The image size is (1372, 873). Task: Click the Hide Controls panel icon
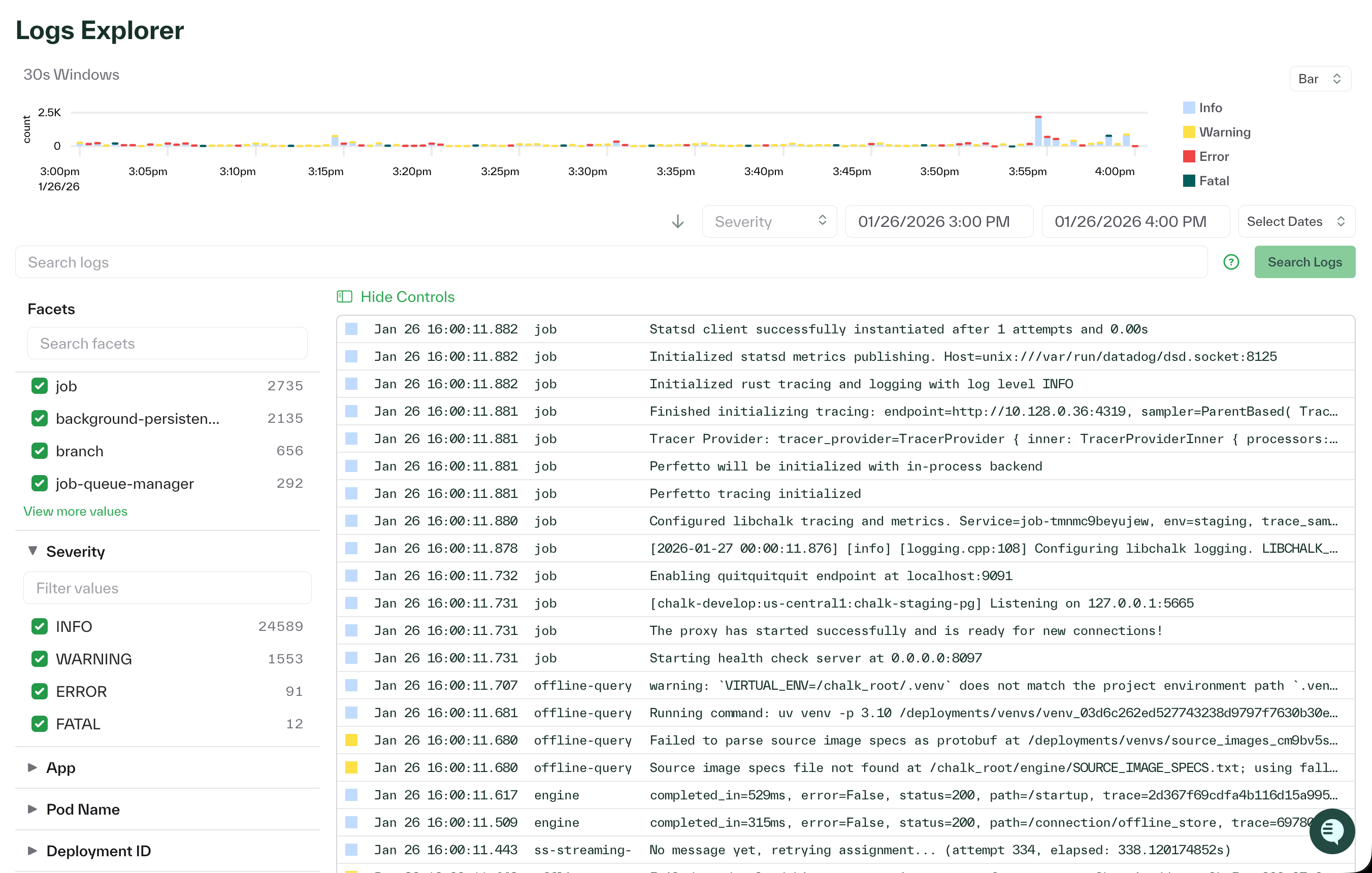(x=344, y=297)
